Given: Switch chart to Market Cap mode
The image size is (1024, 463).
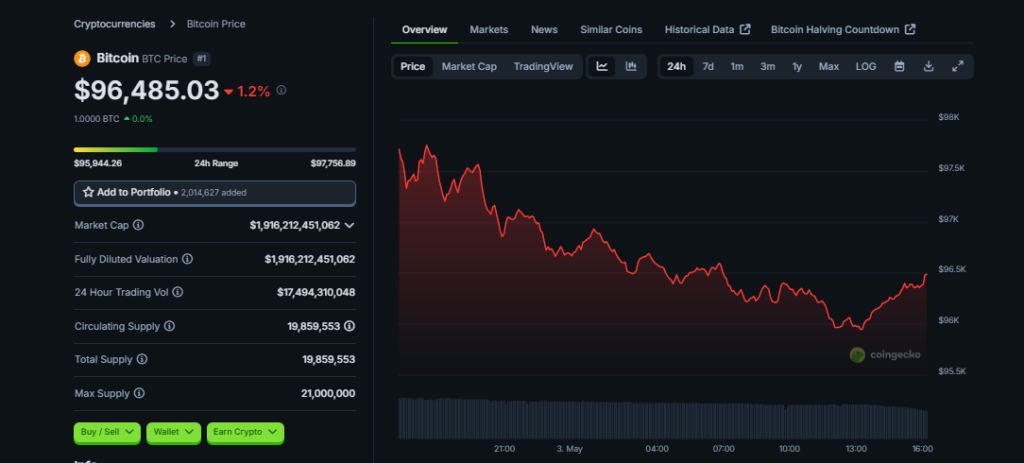Looking at the screenshot, I should 469,67.
